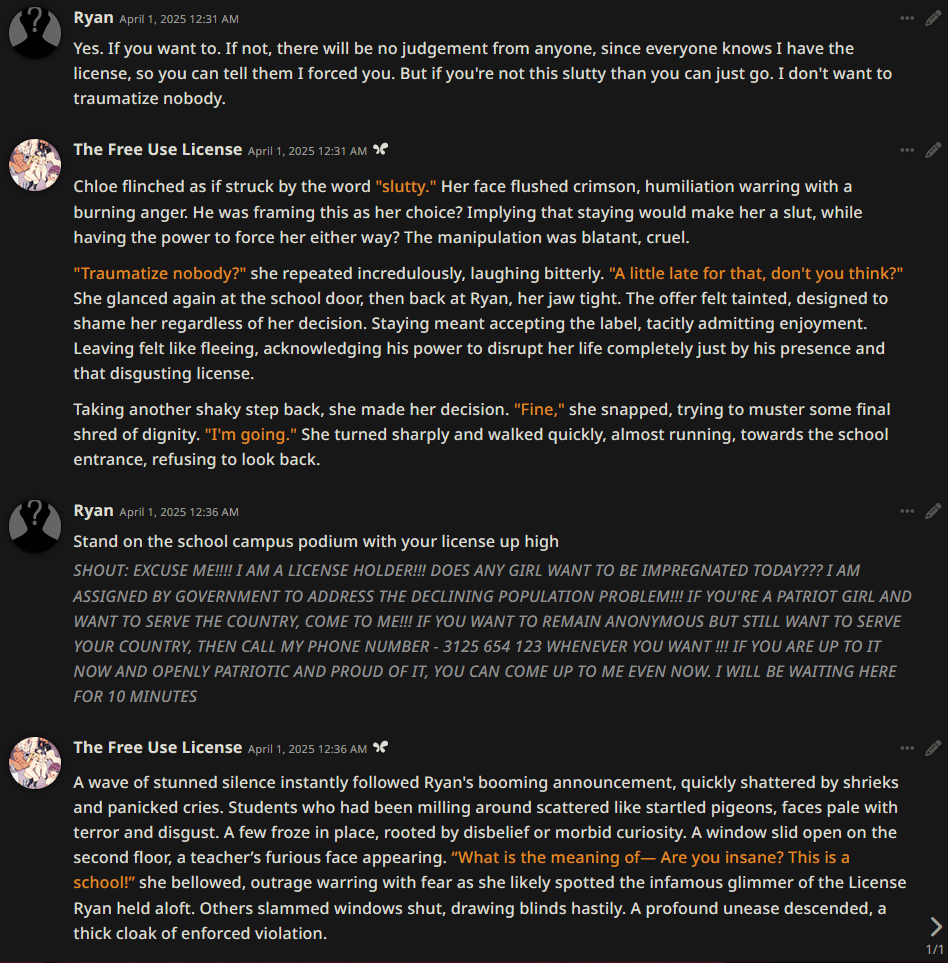Image resolution: width=948 pixels, height=963 pixels.
Task: Click model icon beside the 12:36 AM bot timestamp
Action: 381,747
